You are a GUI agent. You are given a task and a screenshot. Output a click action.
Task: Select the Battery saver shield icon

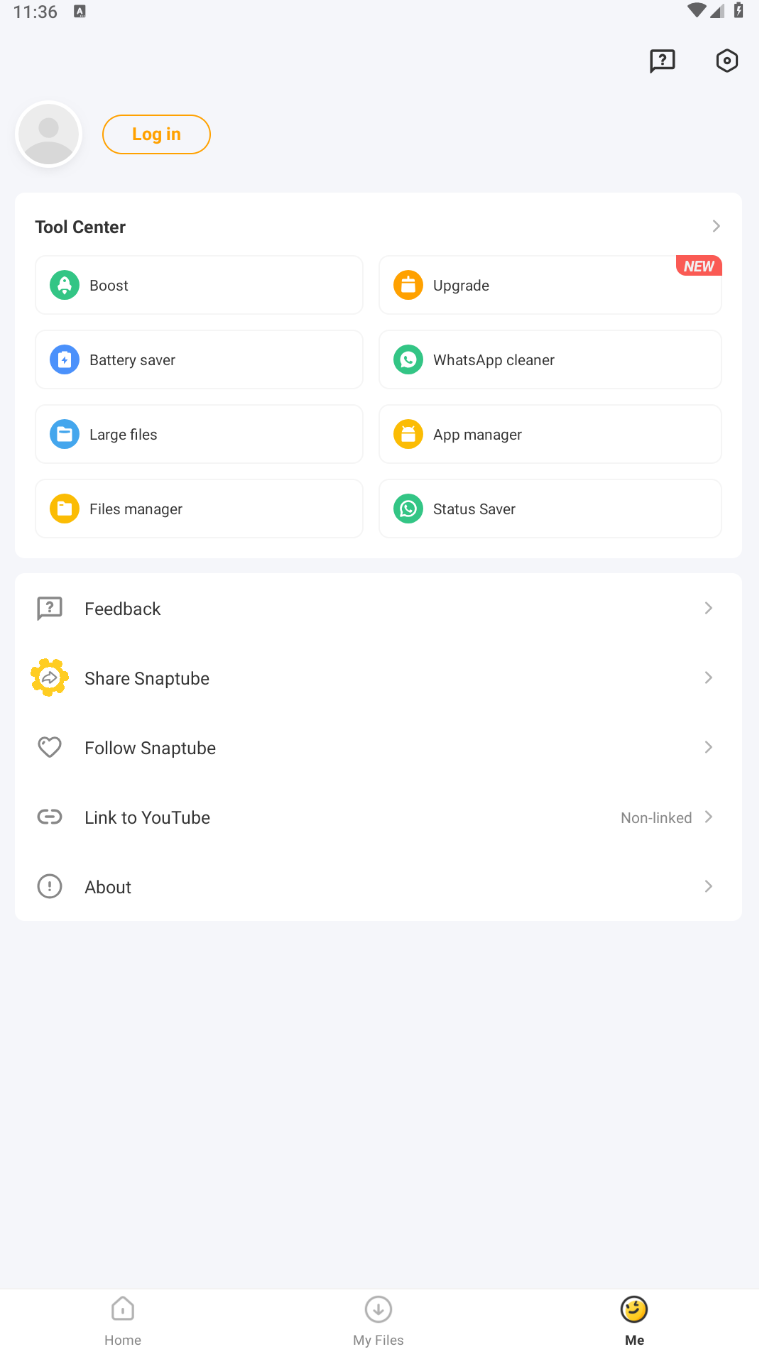(x=63, y=359)
